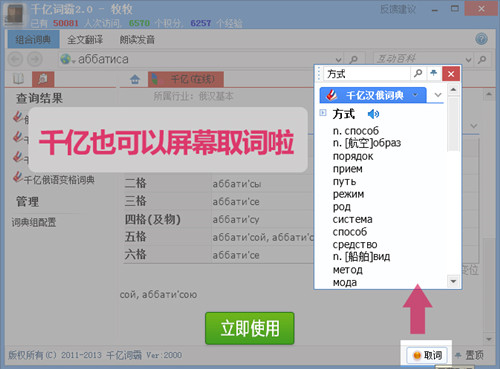Image resolution: width=500 pixels, height=369 pixels.
Task: Maximize the 千亿词霸 window
Action: pyautogui.click(x=455, y=9)
